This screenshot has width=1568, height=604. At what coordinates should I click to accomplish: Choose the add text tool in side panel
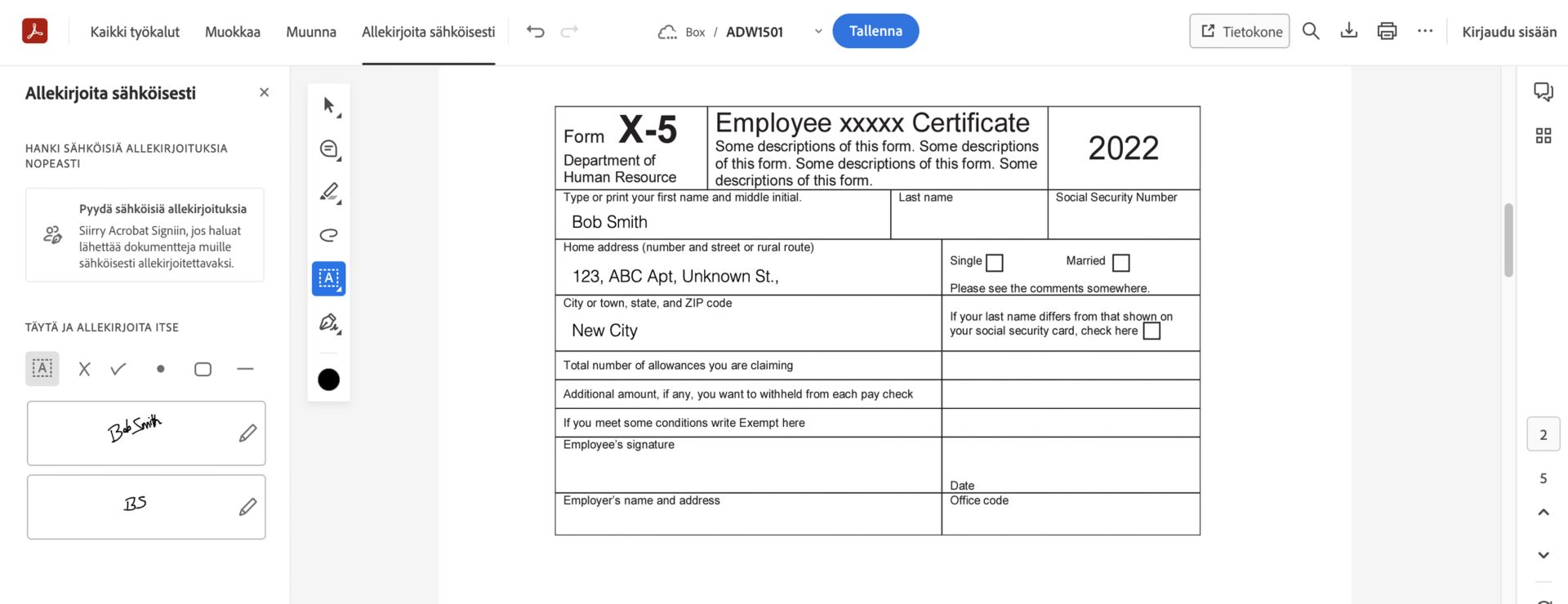click(x=42, y=369)
